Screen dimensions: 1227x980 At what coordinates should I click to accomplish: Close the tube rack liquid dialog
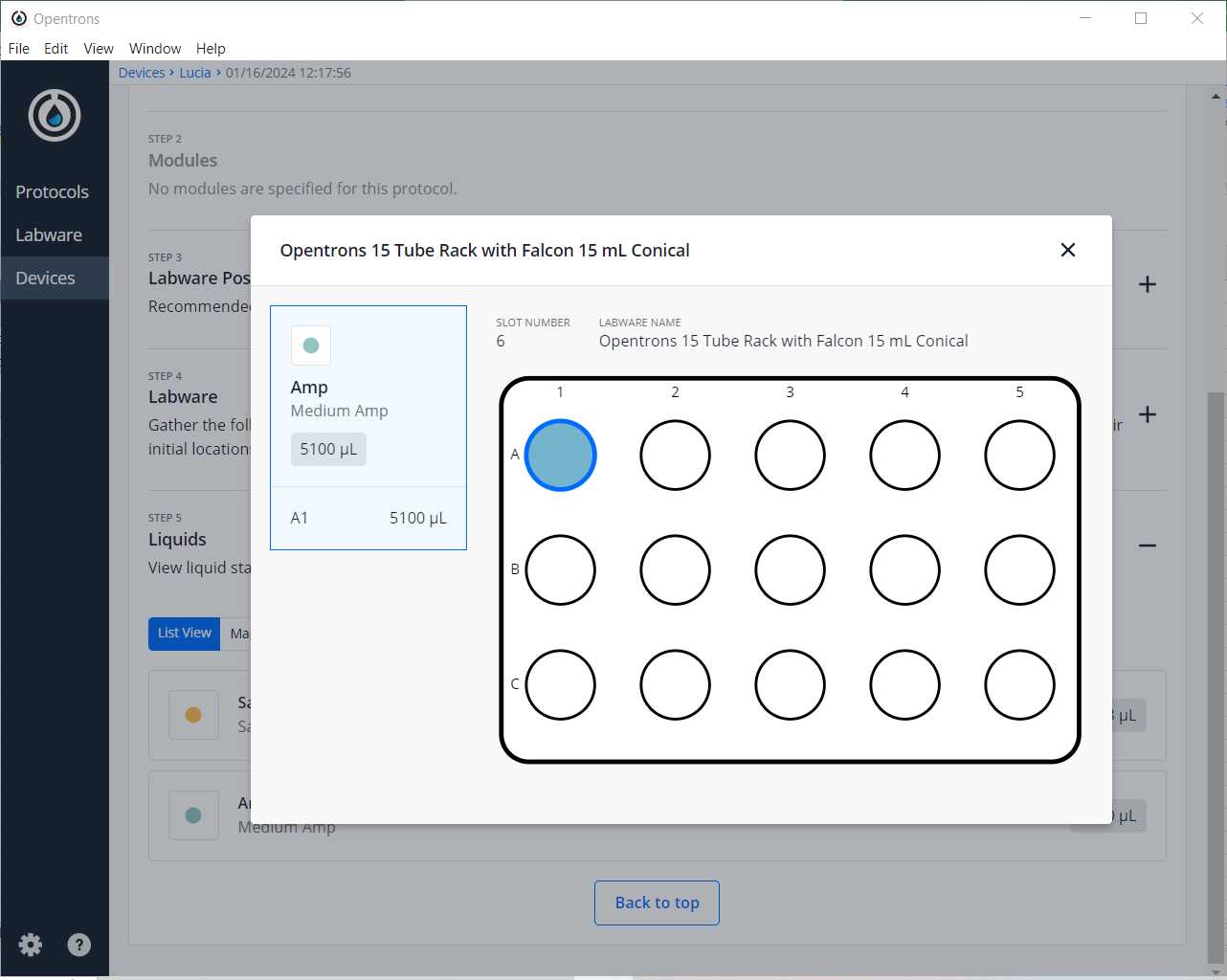pos(1068,250)
